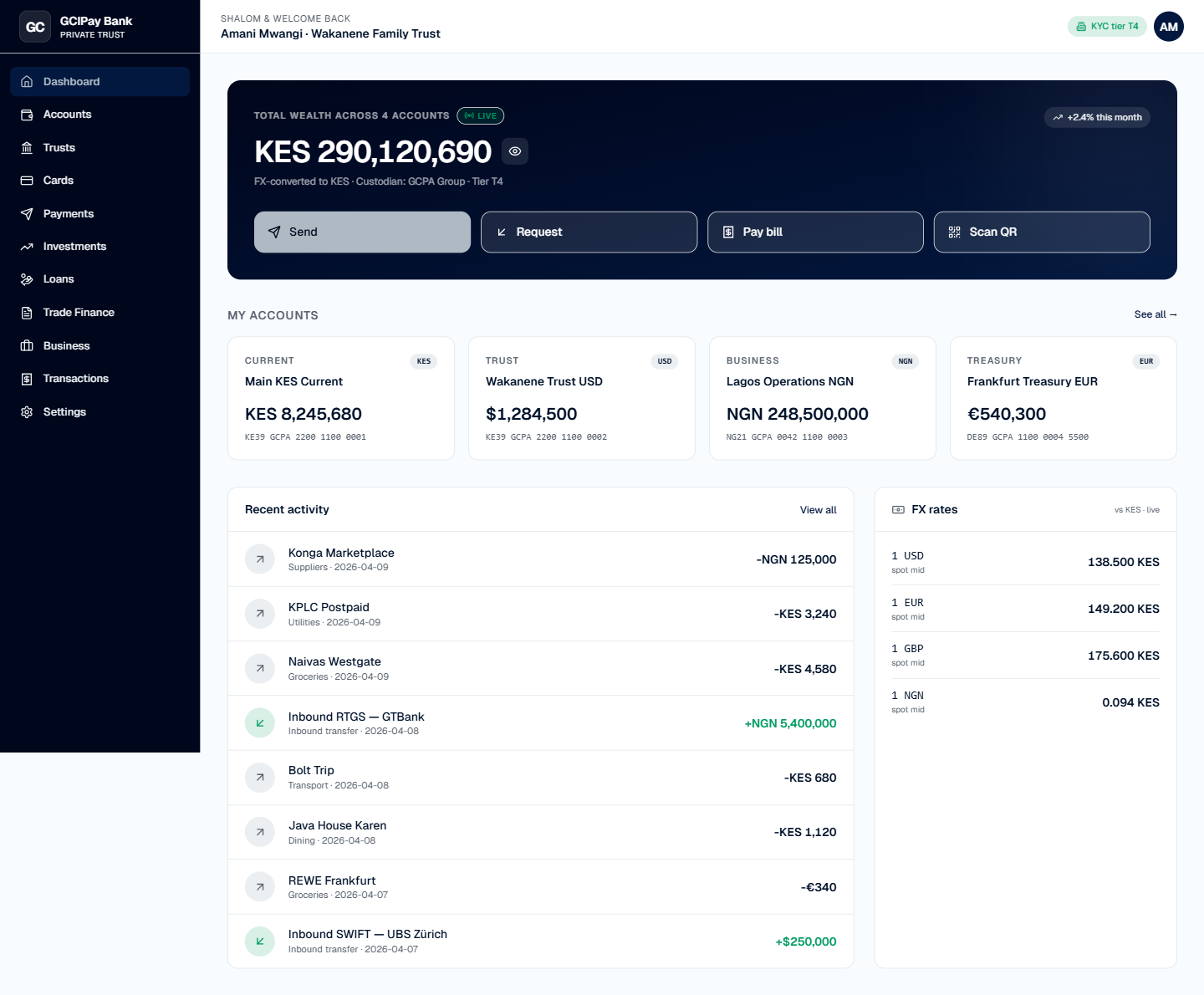Image resolution: width=1204 pixels, height=995 pixels.
Task: Click the outgoing arrow icon for Konga Marketplace
Action: (260, 559)
